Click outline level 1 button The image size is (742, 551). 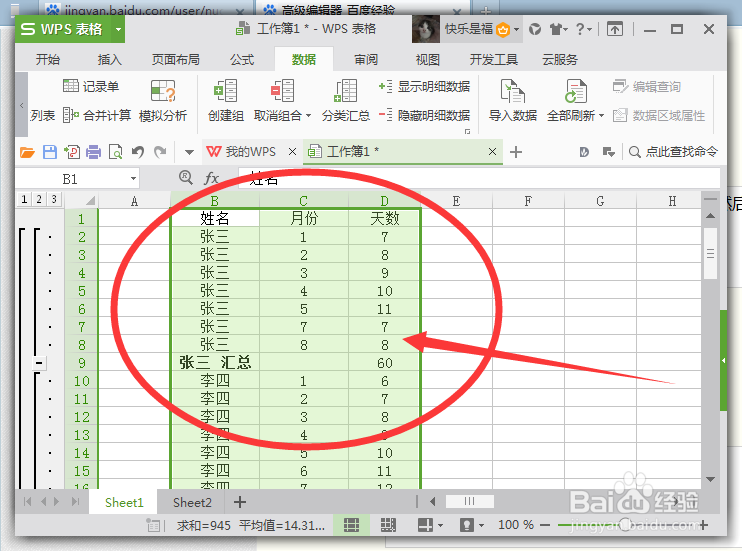click(x=24, y=199)
